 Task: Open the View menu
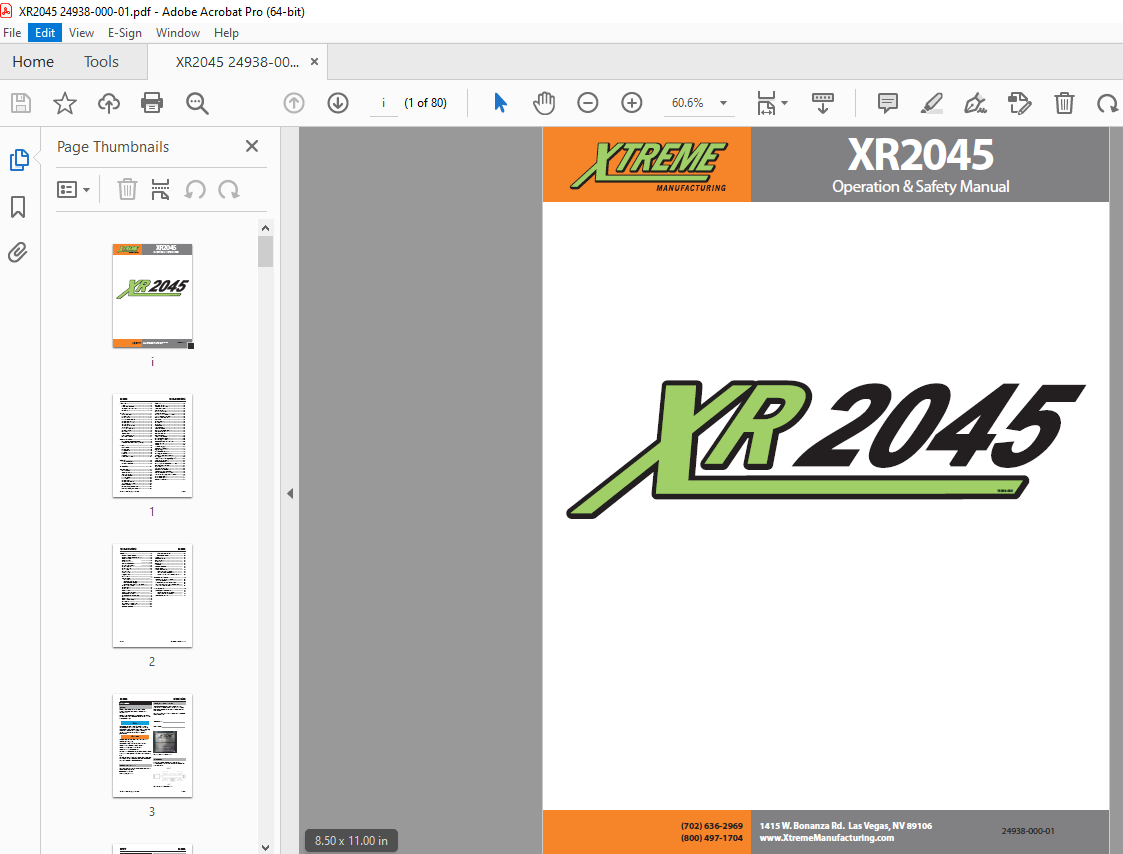click(x=81, y=33)
